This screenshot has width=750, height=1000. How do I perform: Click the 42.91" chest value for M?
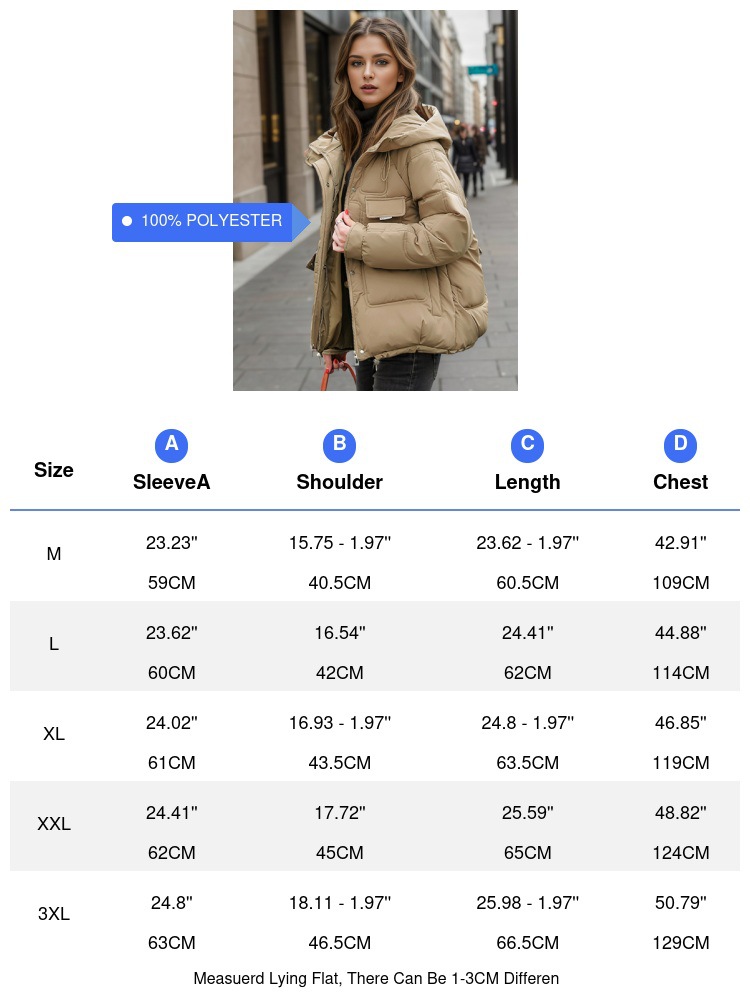pos(680,543)
